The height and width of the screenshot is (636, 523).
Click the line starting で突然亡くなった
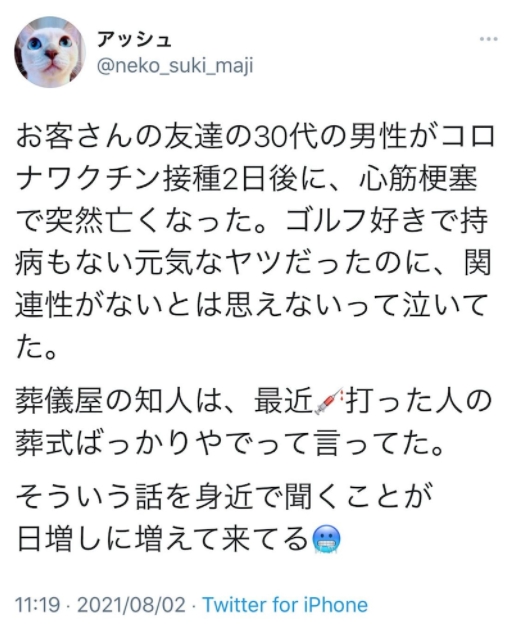(252, 221)
